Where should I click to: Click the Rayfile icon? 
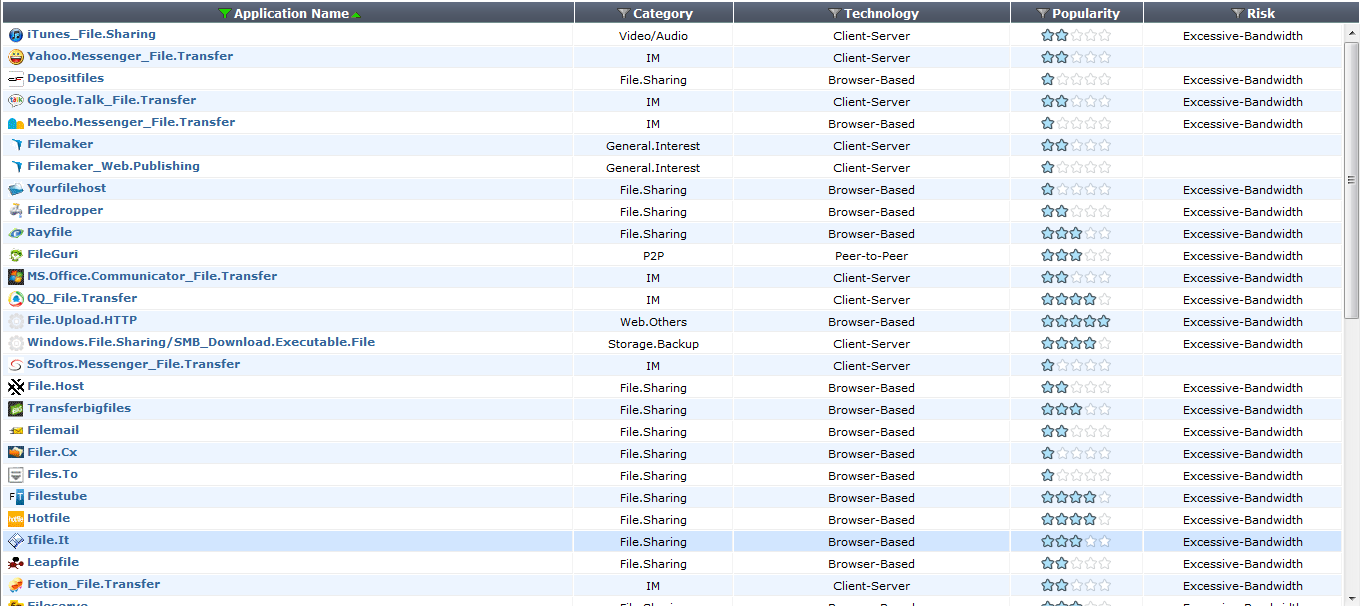[15, 233]
